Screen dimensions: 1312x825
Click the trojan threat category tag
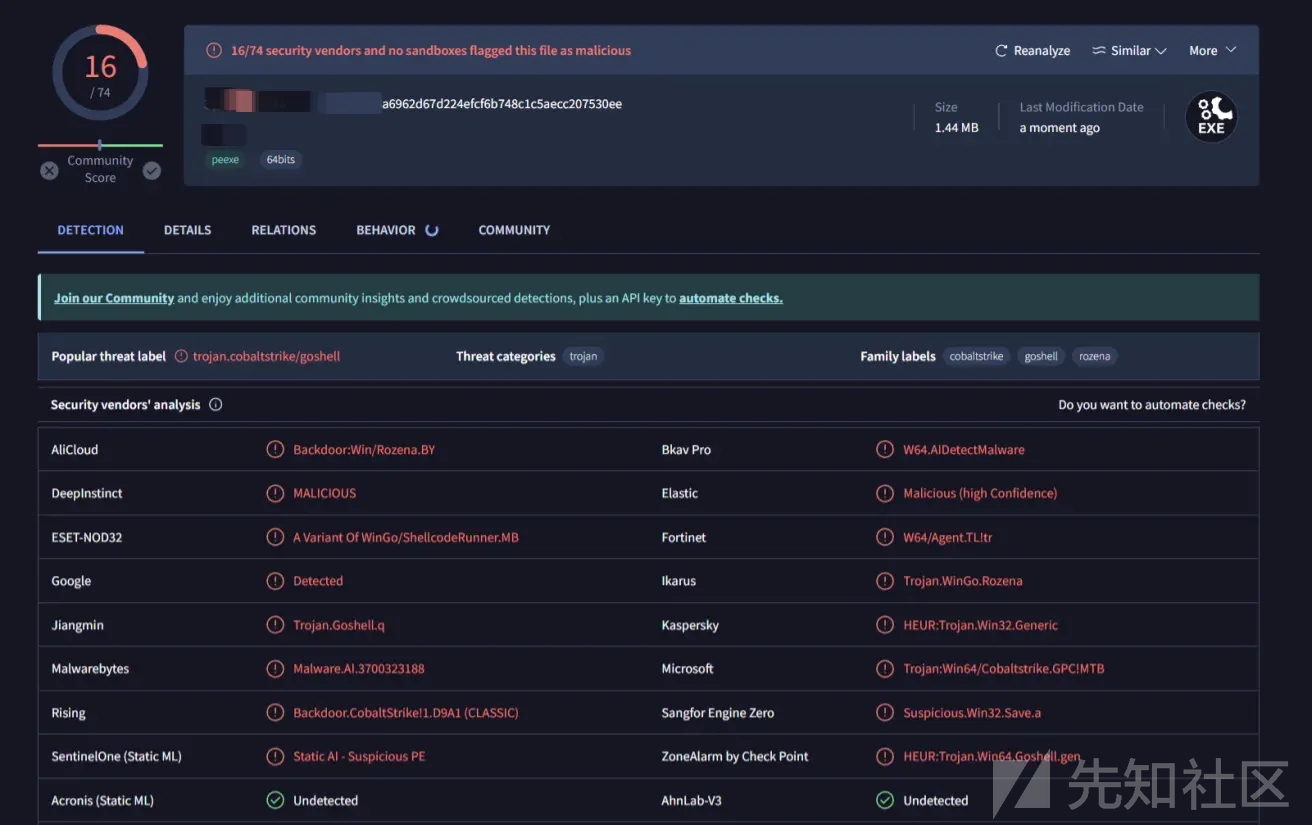[583, 356]
